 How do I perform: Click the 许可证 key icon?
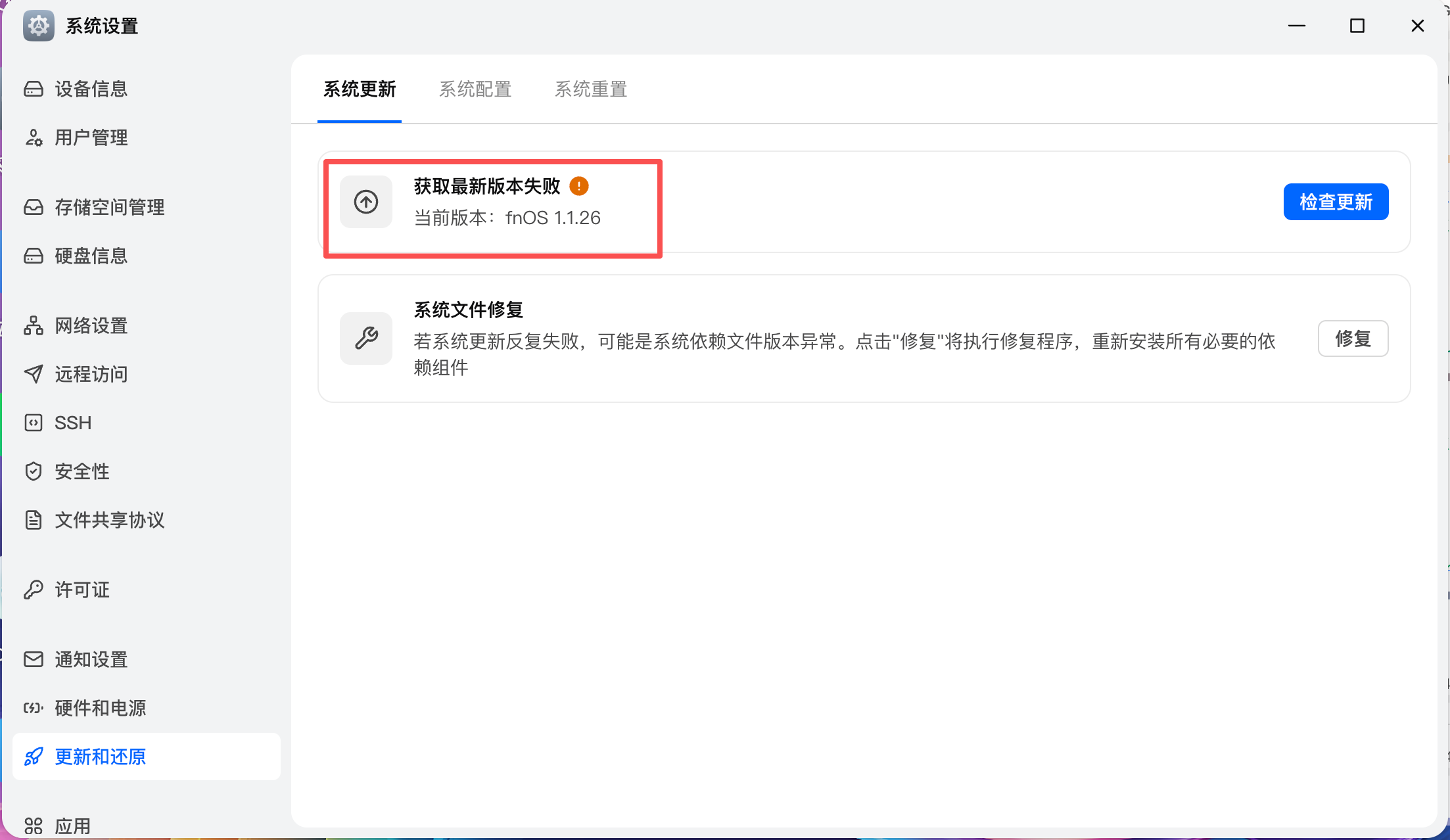34,590
